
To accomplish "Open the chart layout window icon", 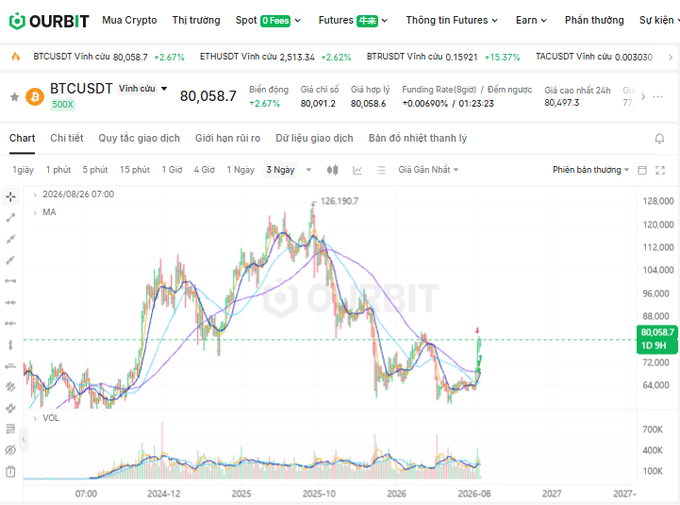I will point(642,170).
